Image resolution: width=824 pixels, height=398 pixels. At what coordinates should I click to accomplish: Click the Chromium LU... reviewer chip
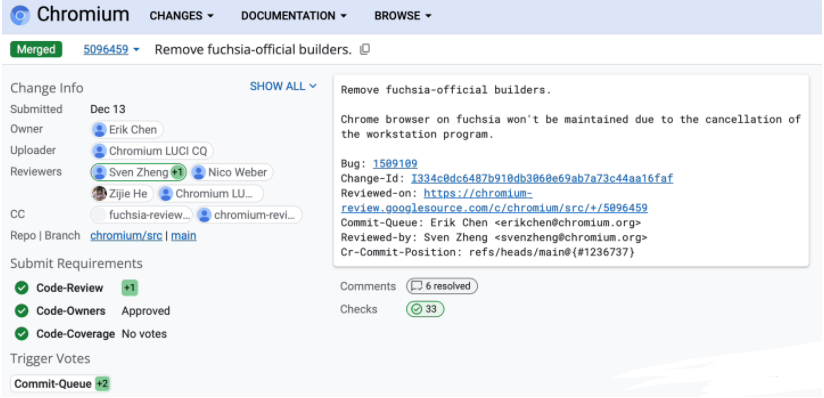(210, 193)
